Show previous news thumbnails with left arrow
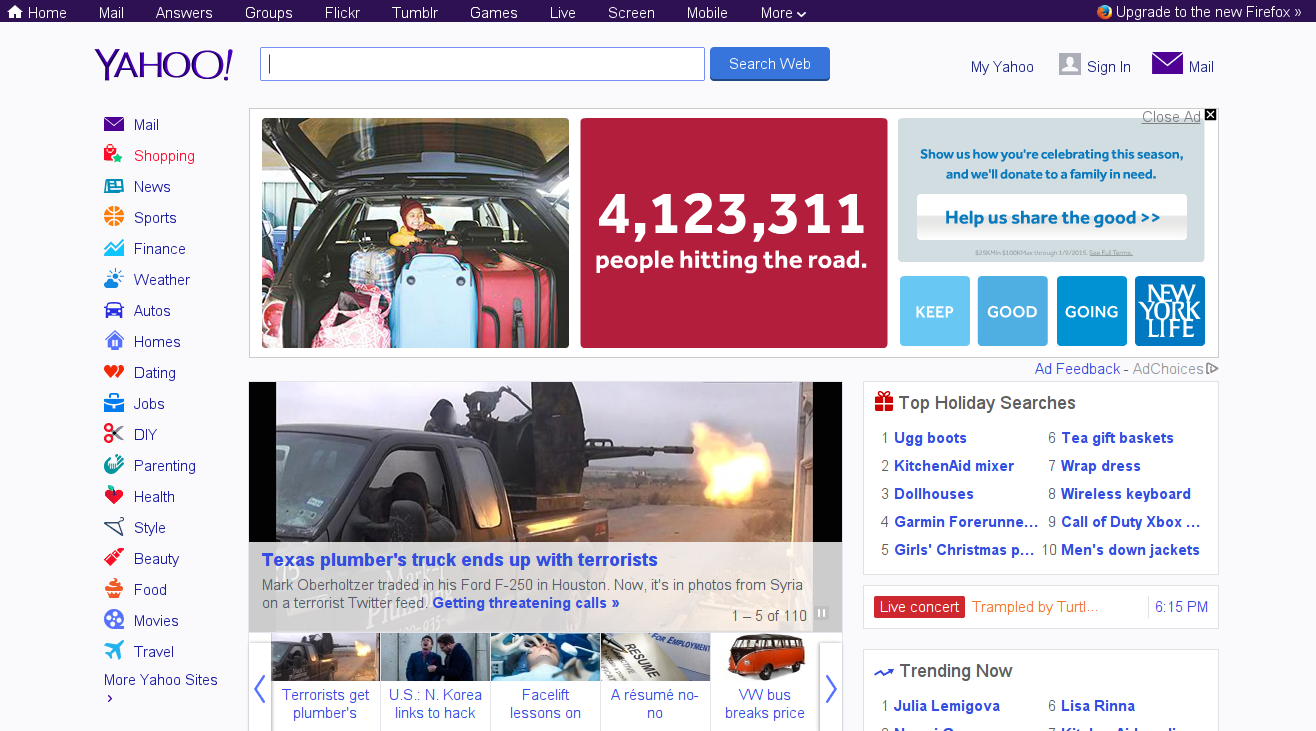 click(x=260, y=688)
